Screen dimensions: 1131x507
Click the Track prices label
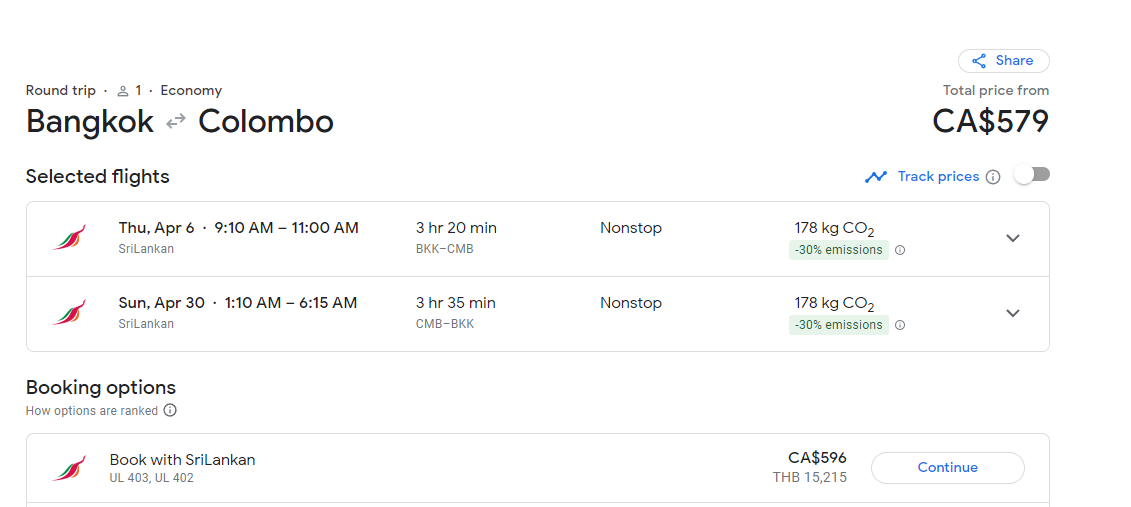pyautogui.click(x=938, y=176)
